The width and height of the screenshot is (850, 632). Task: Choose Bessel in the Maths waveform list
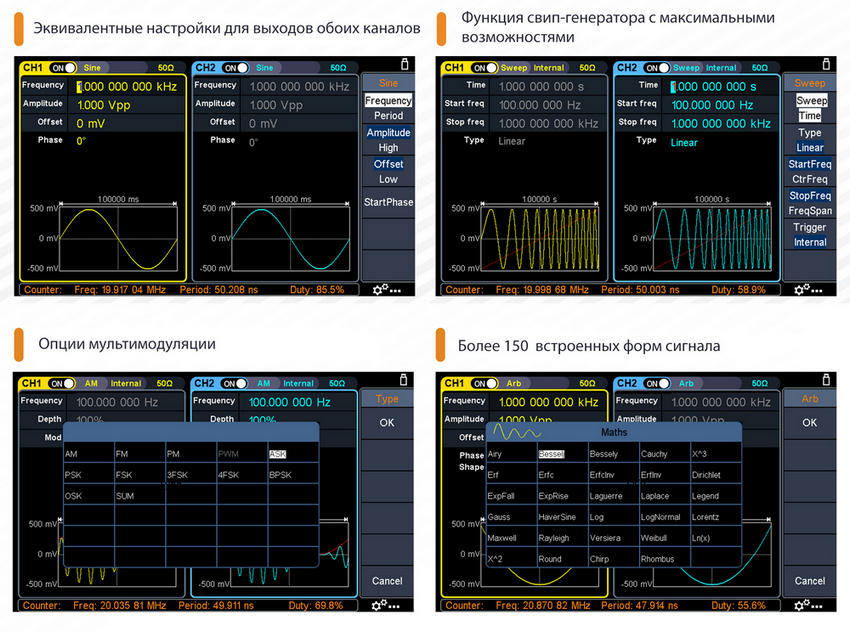551,454
